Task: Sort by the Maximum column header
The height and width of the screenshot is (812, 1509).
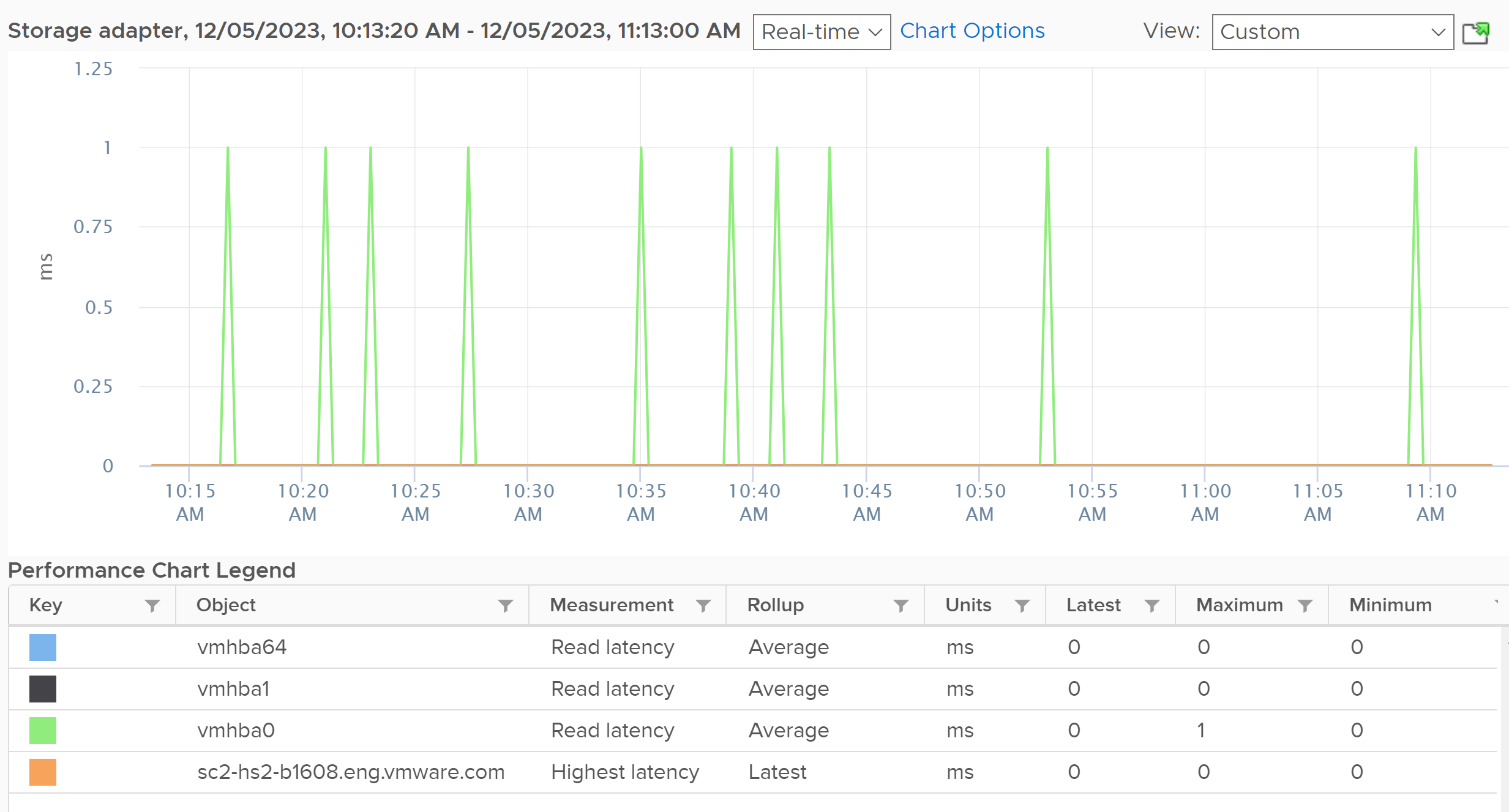Action: click(x=1240, y=605)
